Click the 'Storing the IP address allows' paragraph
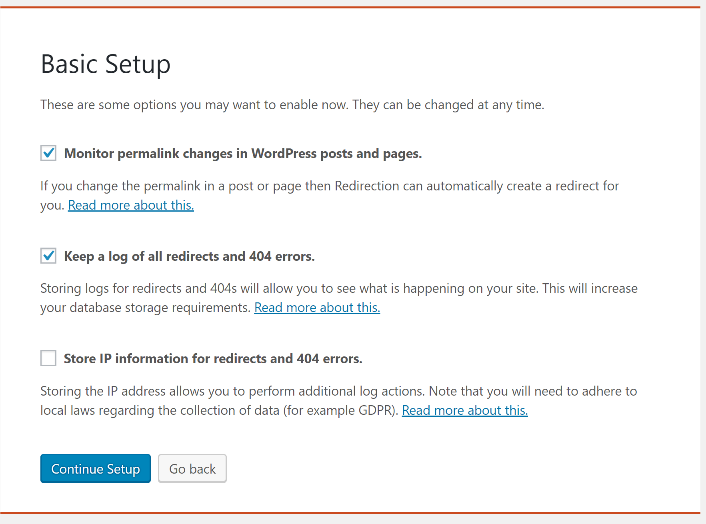The height and width of the screenshot is (524, 706). pos(339,400)
